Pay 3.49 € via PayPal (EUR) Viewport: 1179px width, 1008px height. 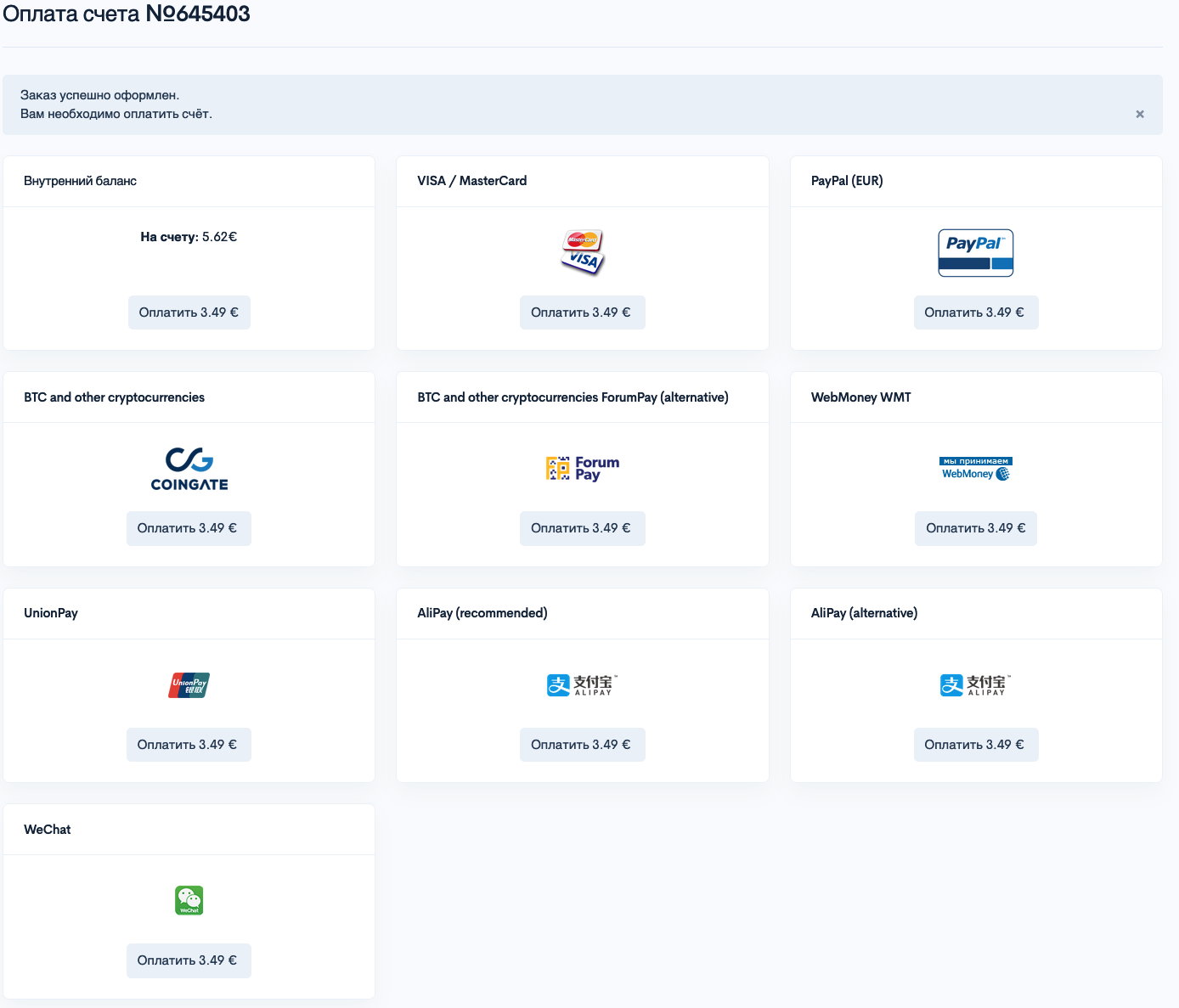(x=975, y=313)
